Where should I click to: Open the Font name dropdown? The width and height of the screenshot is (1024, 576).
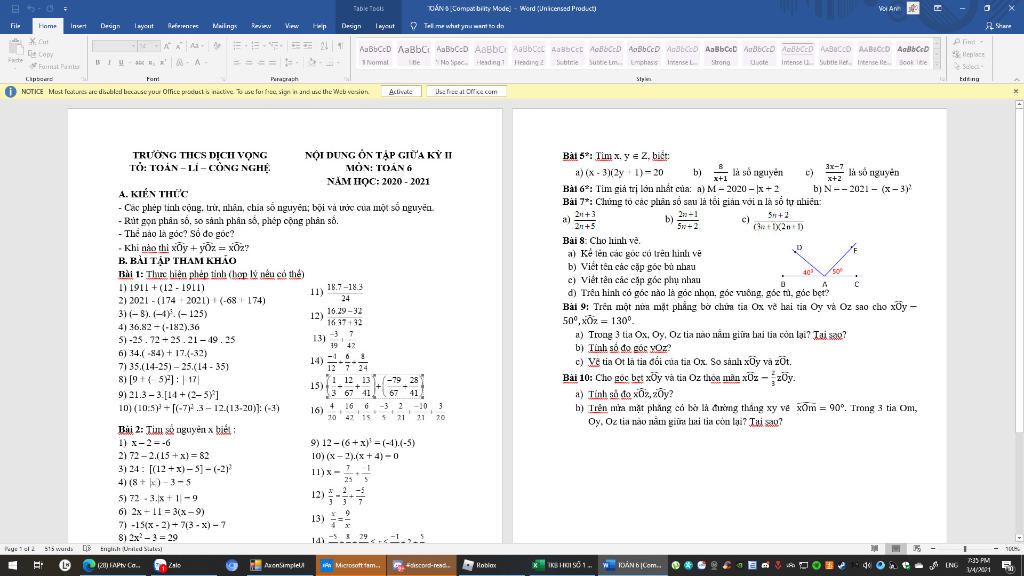(x=135, y=46)
